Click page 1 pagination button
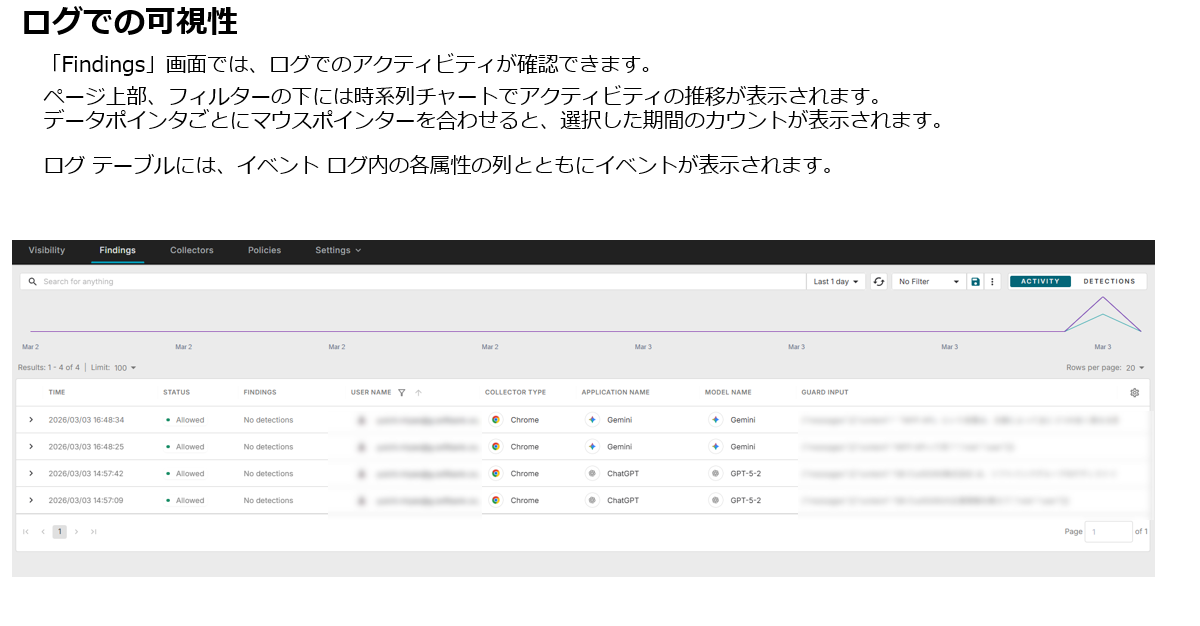Viewport: 1200px width, 626px height. tap(59, 532)
